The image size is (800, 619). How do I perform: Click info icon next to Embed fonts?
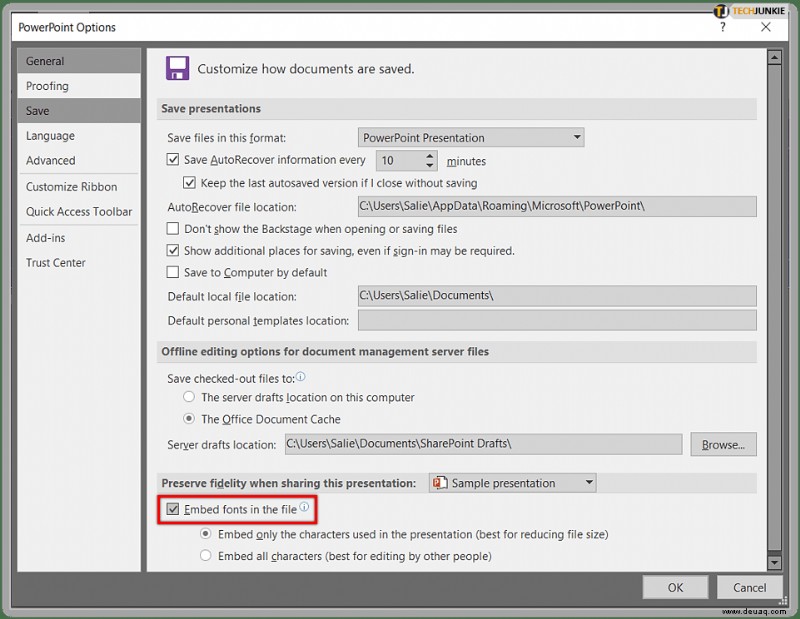tap(304, 507)
